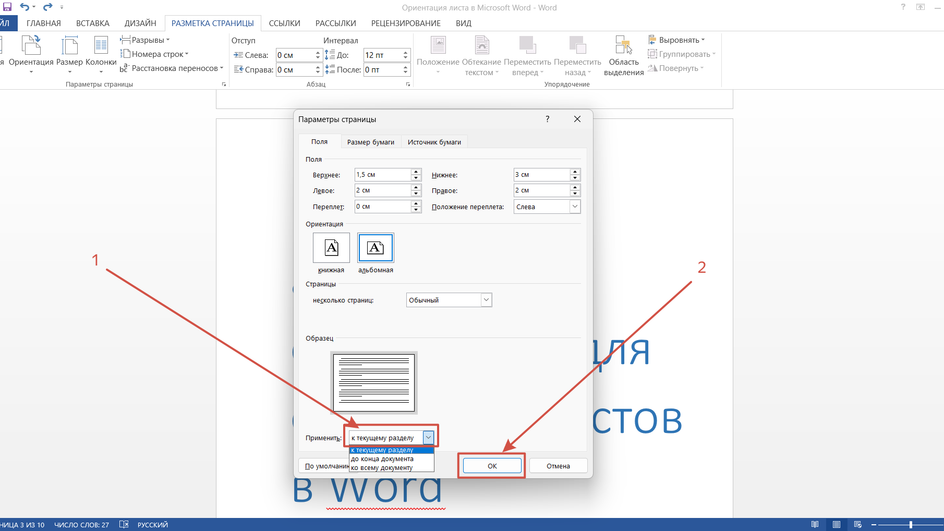This screenshot has width=944, height=531.
Task: Switch to the ССЫЛКИ ribbon tab
Action: tap(284, 23)
